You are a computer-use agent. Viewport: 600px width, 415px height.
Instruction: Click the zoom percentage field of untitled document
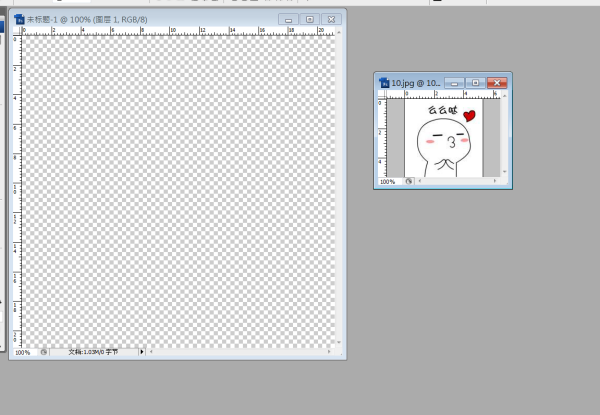point(22,352)
